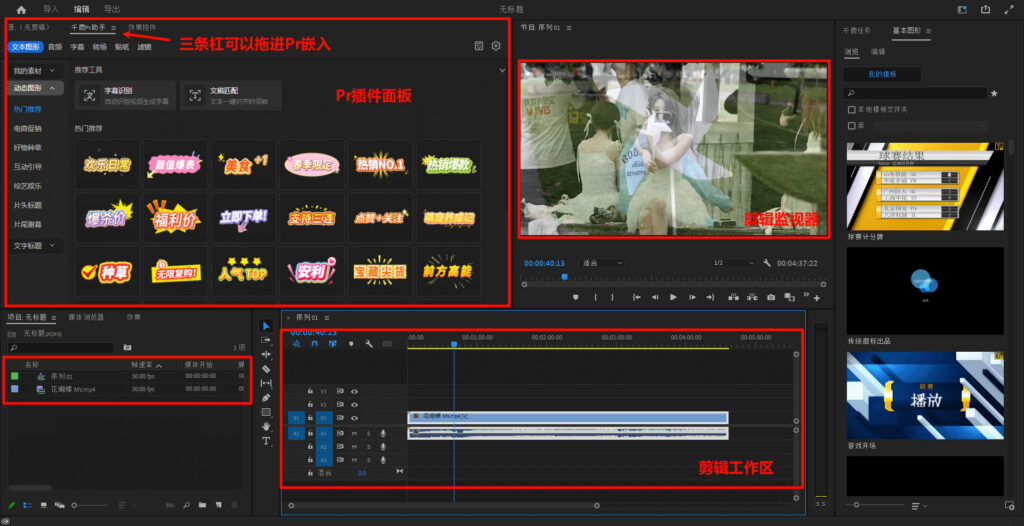
Task: Switch to the 导入 workspace tab
Action: pyautogui.click(x=50, y=9)
